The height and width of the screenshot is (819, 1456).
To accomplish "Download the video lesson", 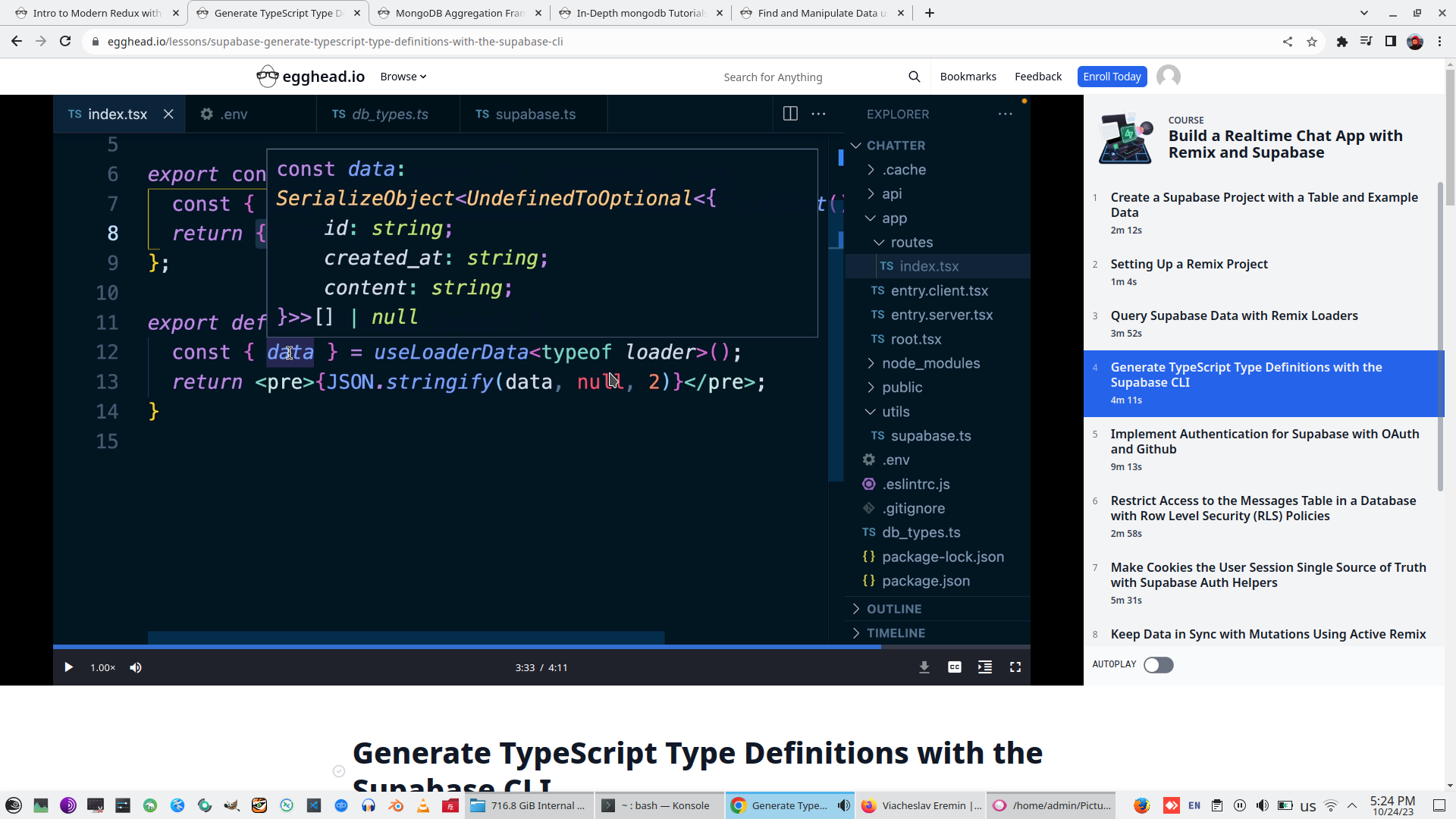I will coord(924,667).
